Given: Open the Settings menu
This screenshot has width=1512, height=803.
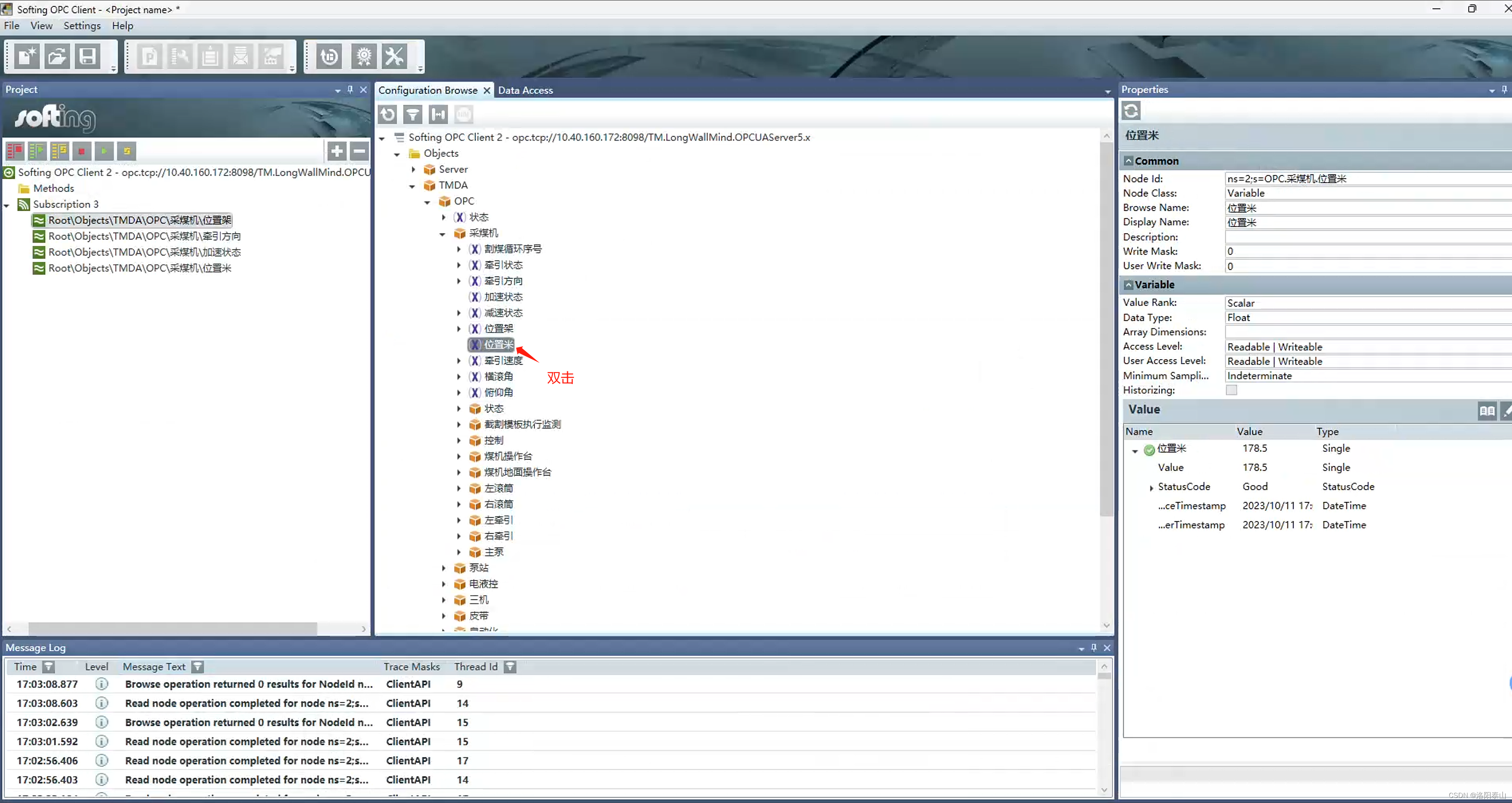Looking at the screenshot, I should [82, 25].
